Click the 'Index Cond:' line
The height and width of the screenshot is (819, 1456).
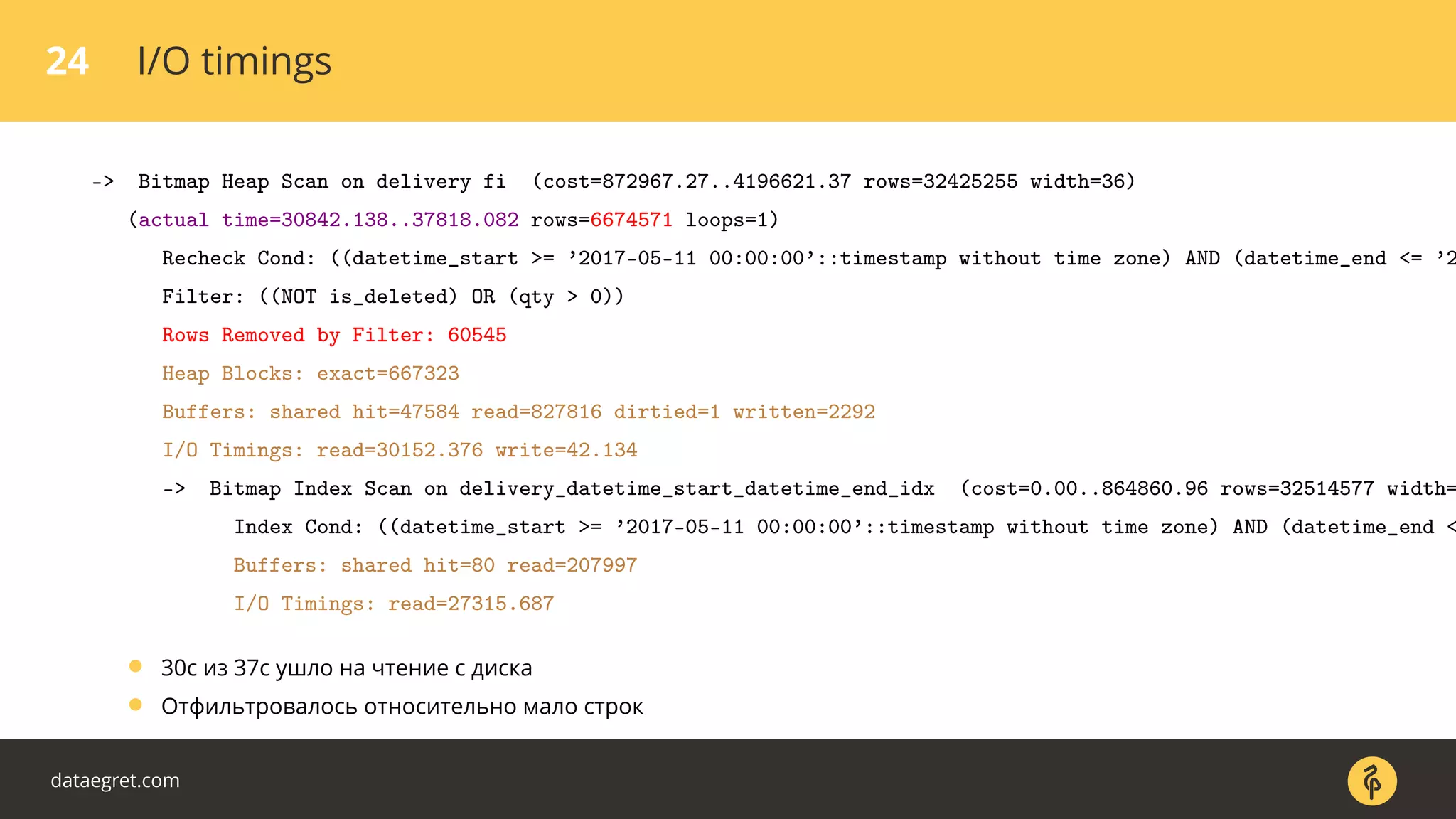click(845, 527)
